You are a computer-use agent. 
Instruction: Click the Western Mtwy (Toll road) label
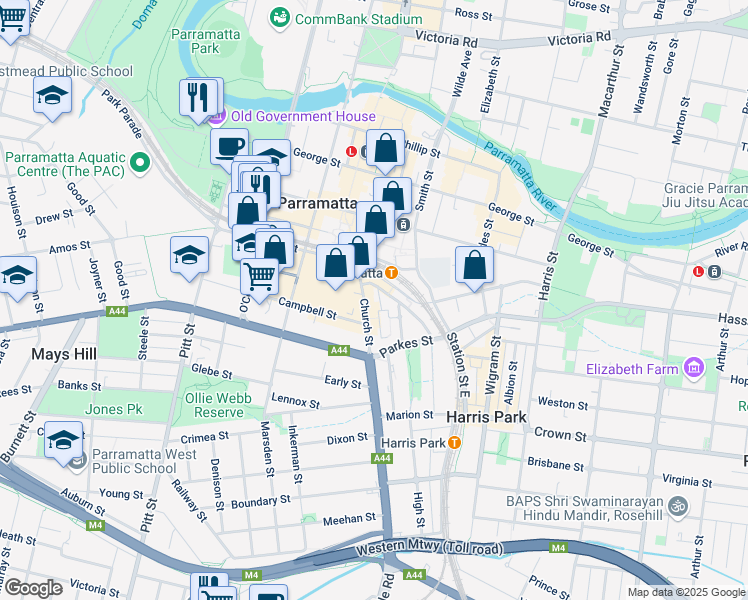coord(429,547)
